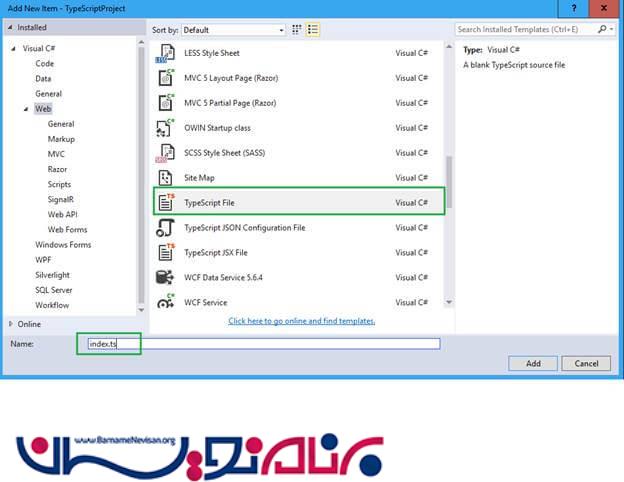Choose the OWIN Startup class icon
Screen dimensions: 624x482
tap(165, 128)
